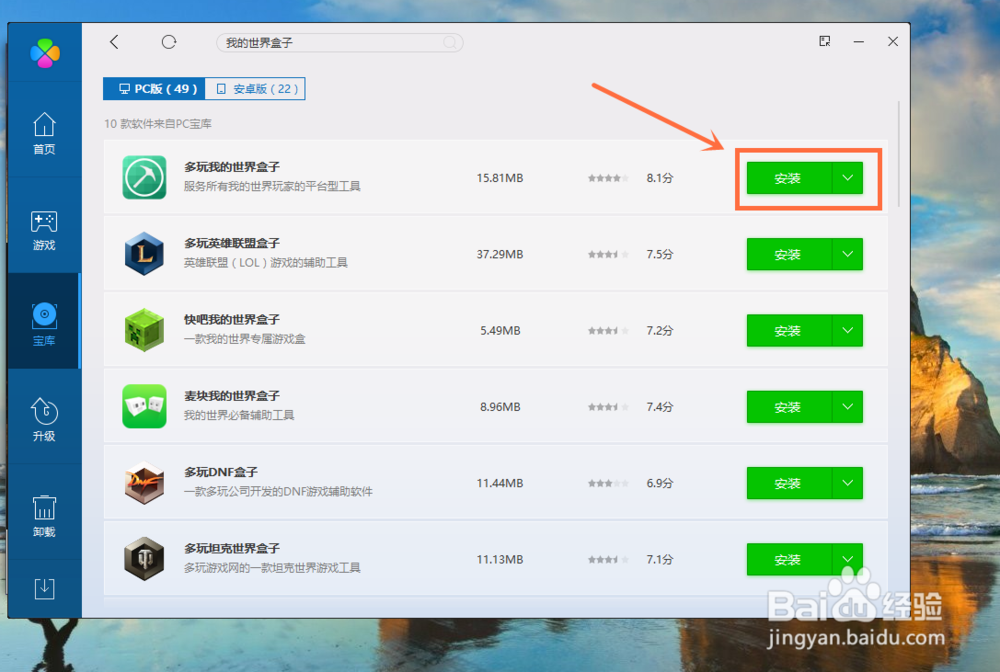
Task: Click the colorful app logo in sidebar
Action: [x=45, y=53]
